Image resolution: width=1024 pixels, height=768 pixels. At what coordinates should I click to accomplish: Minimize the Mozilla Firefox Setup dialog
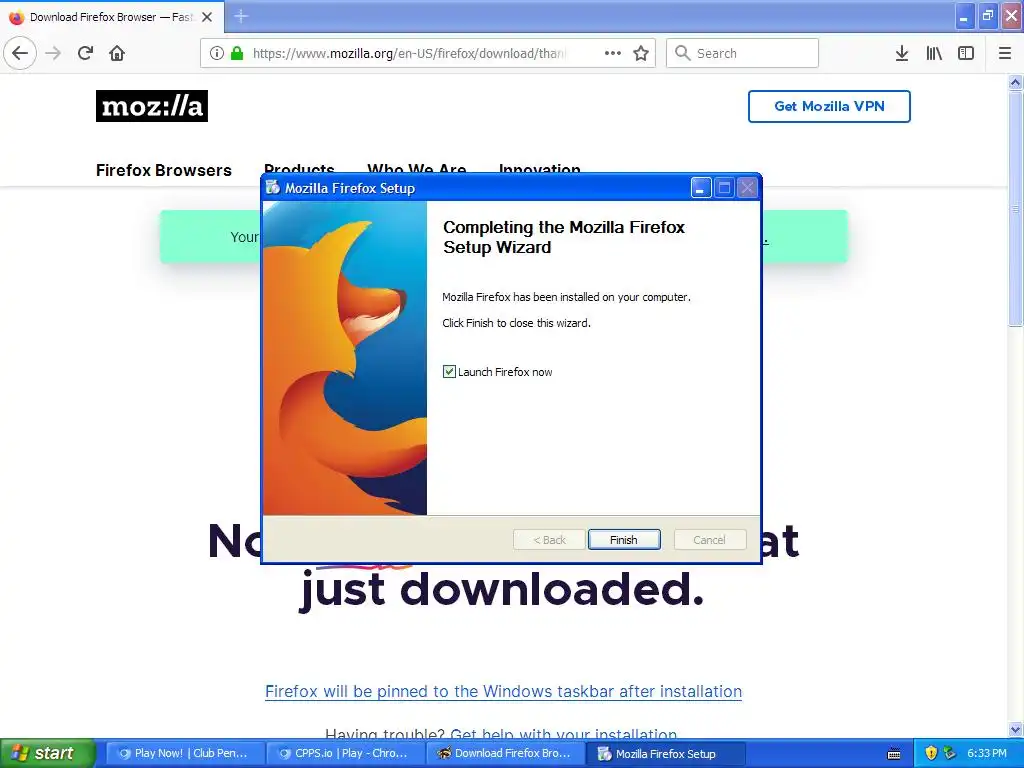[701, 188]
